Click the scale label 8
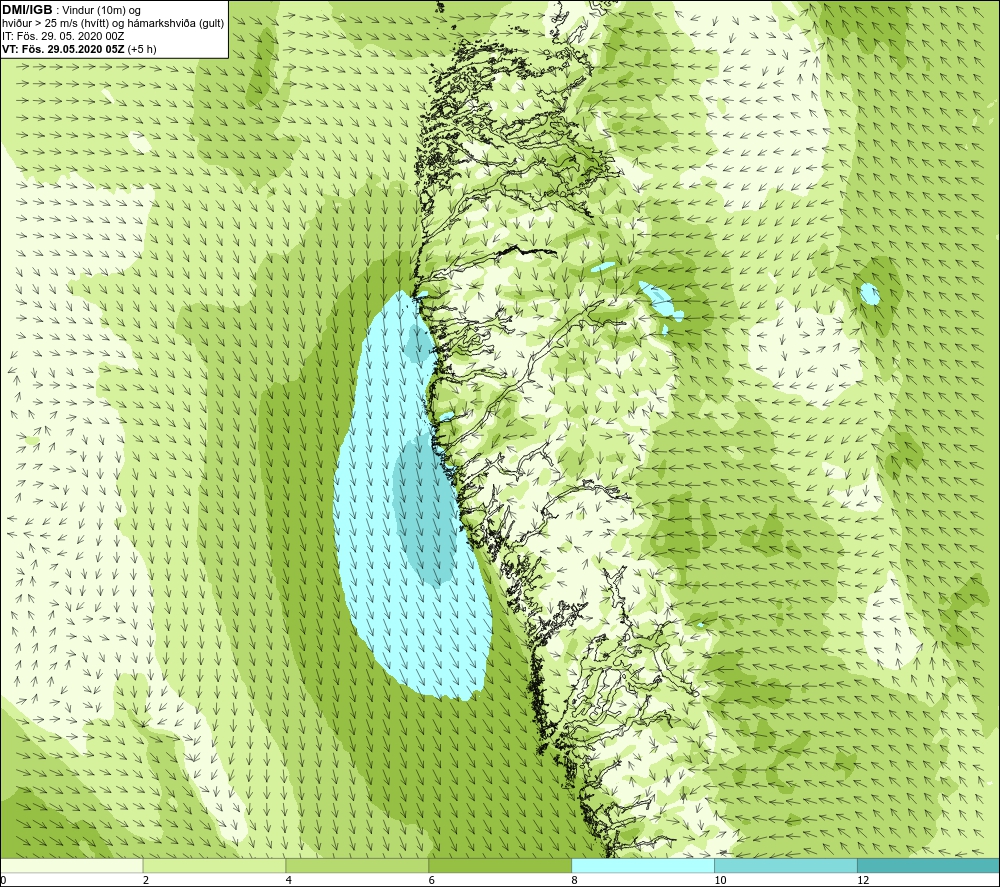The width and height of the screenshot is (1000, 887). 575,881
